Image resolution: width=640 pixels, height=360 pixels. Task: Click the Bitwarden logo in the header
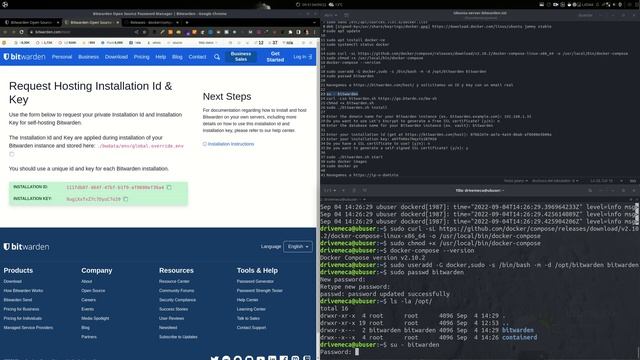coord(24,57)
